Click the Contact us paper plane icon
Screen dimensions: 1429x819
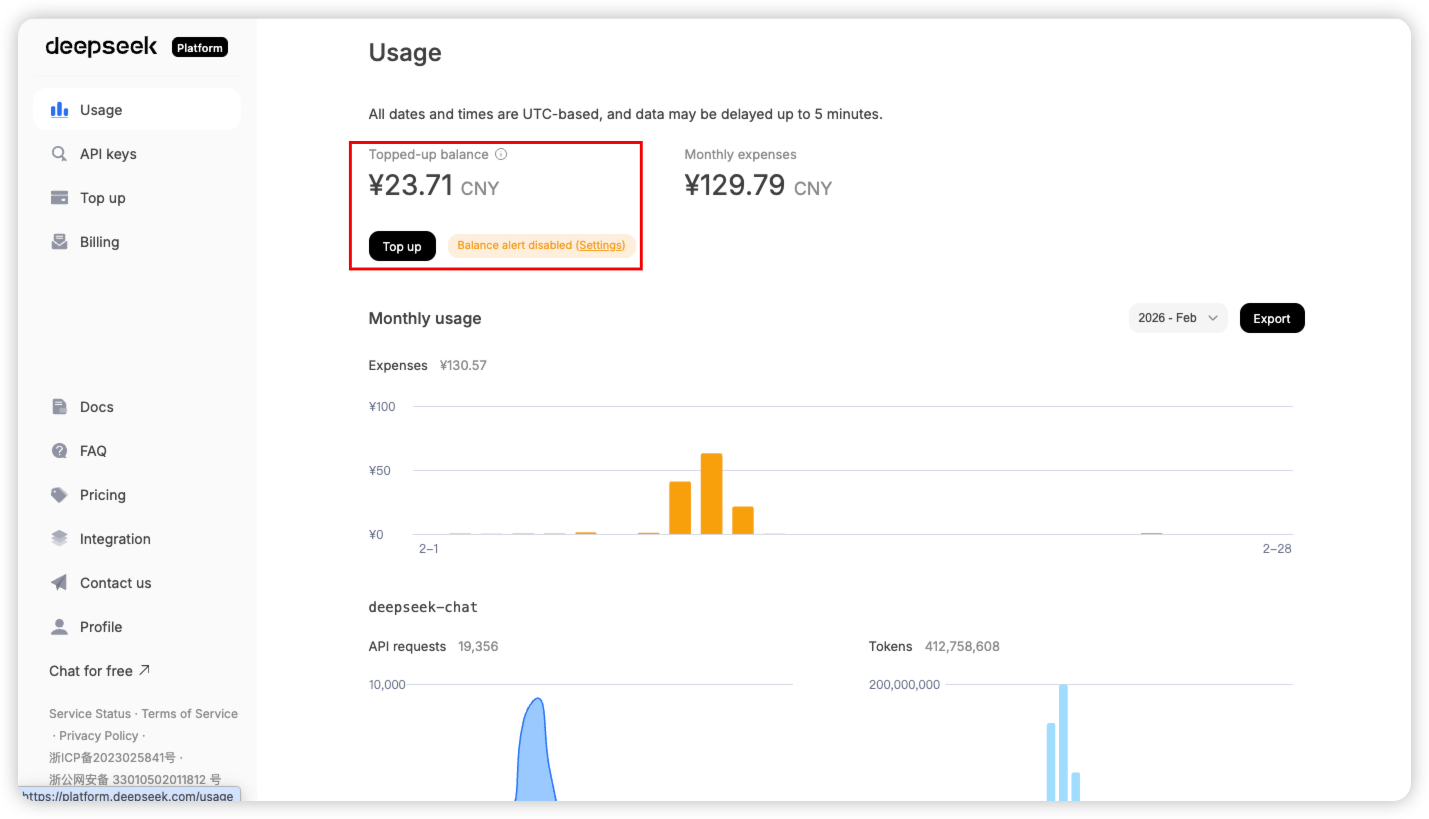coord(60,583)
